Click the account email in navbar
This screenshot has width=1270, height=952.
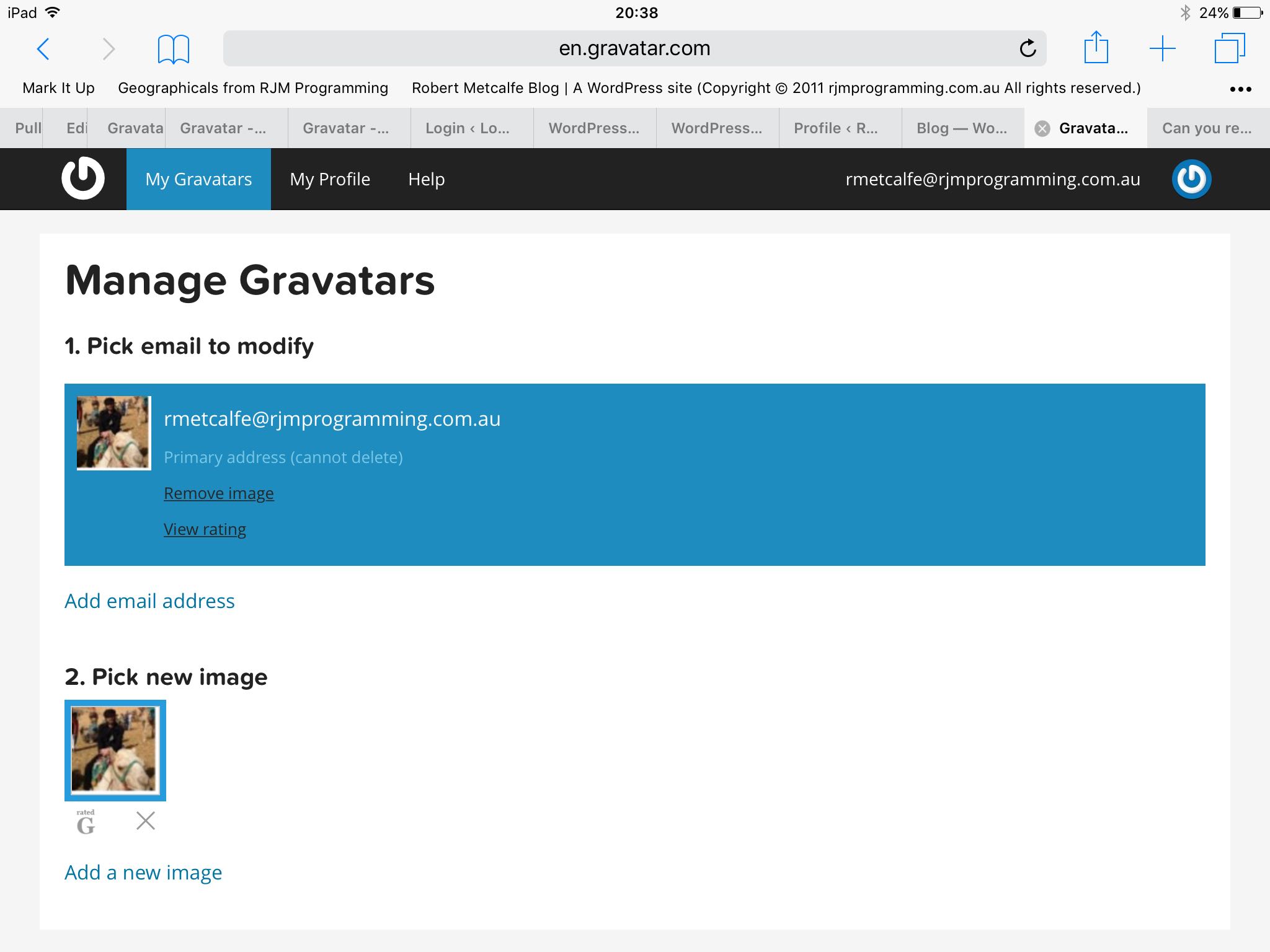(x=993, y=179)
